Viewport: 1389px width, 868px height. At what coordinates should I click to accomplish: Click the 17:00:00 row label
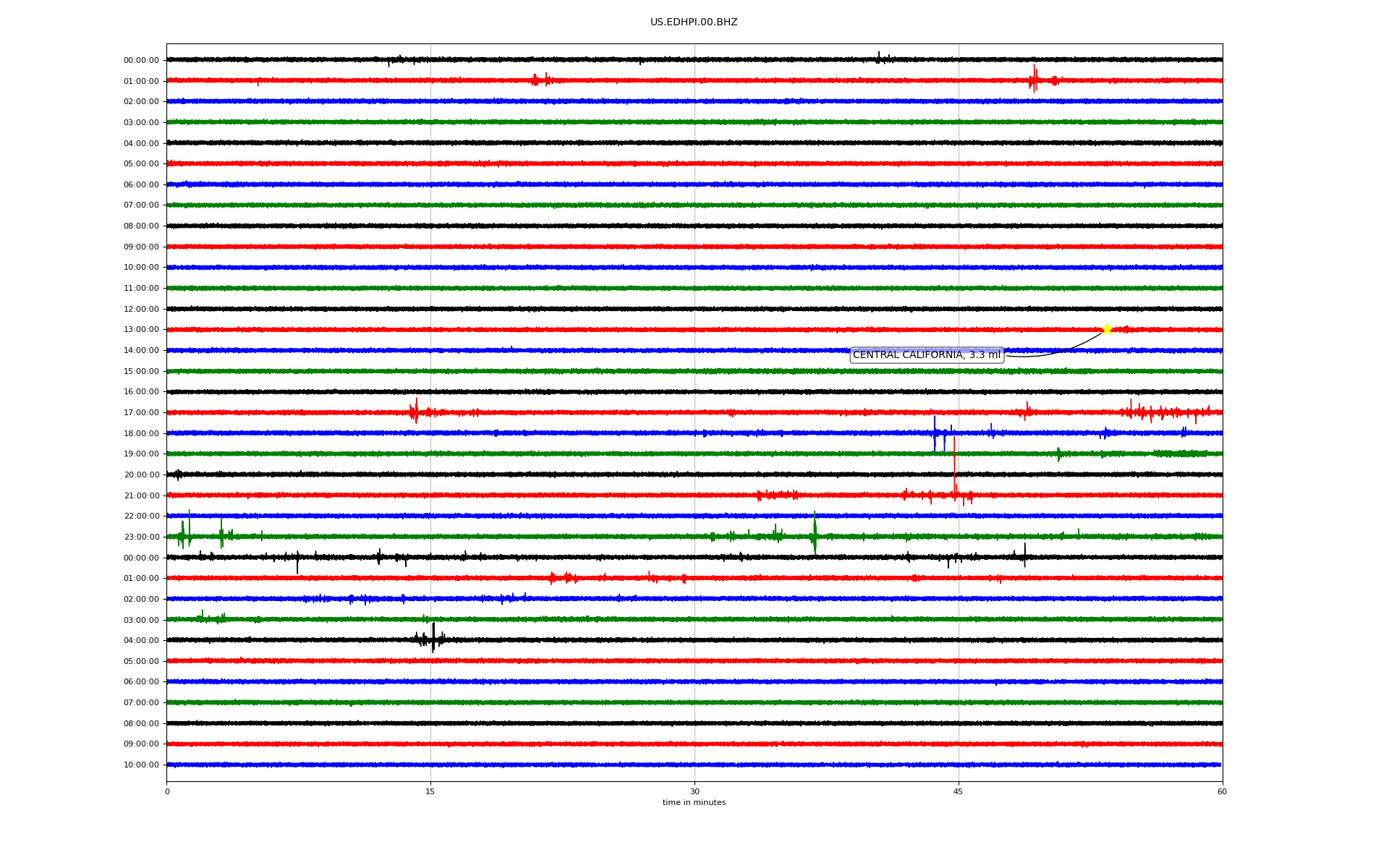pyautogui.click(x=141, y=413)
